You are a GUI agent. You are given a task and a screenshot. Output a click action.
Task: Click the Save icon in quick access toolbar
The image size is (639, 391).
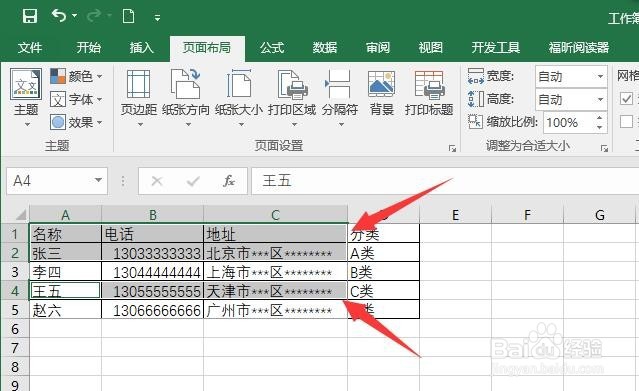tap(30, 16)
